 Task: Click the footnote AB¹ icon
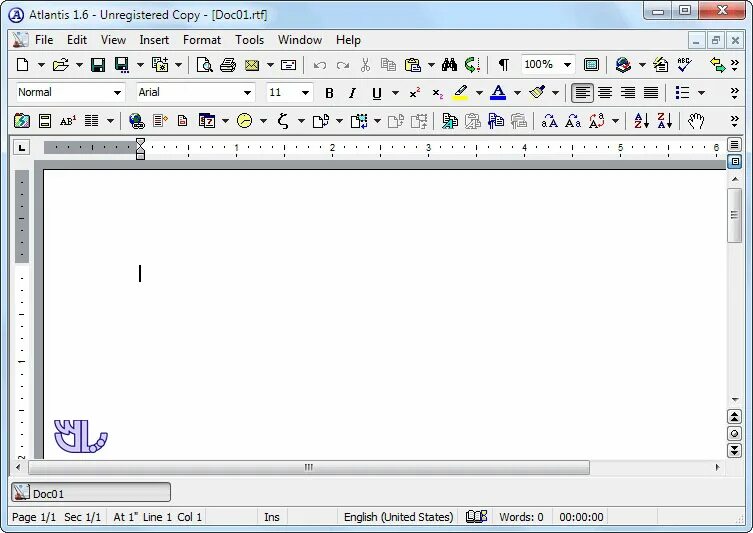click(68, 121)
